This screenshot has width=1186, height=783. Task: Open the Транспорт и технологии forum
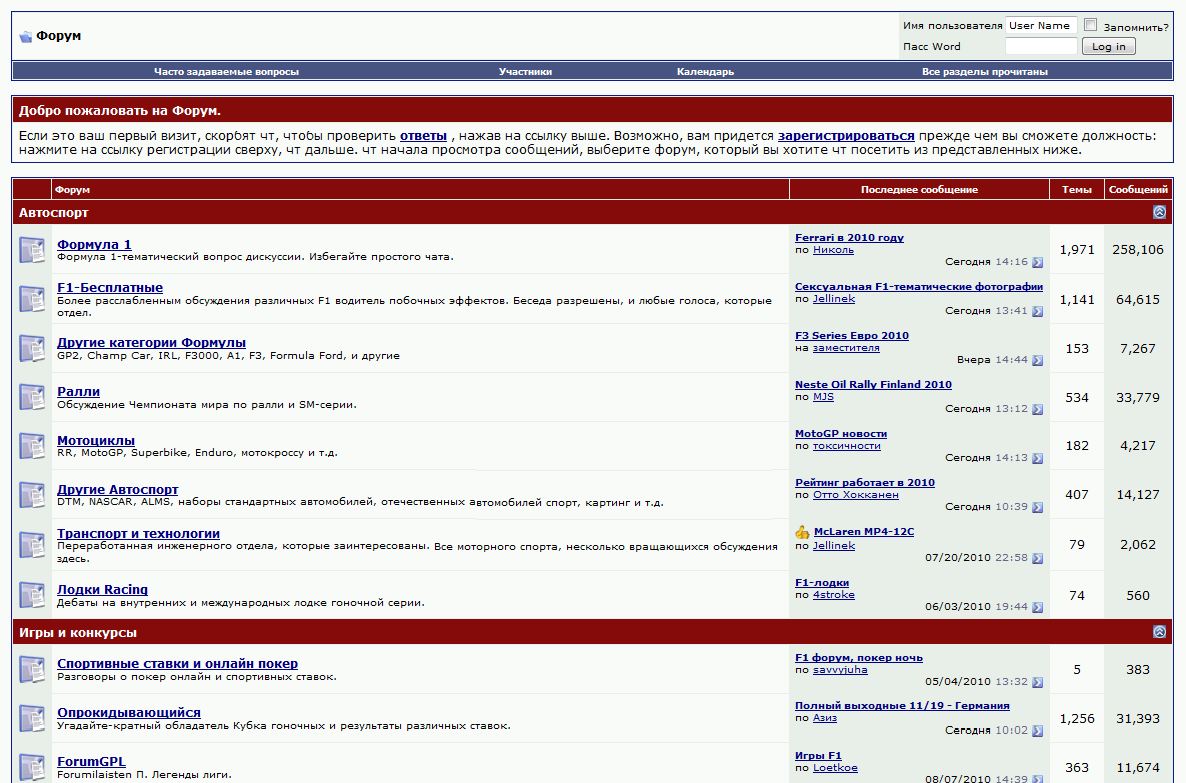point(138,533)
